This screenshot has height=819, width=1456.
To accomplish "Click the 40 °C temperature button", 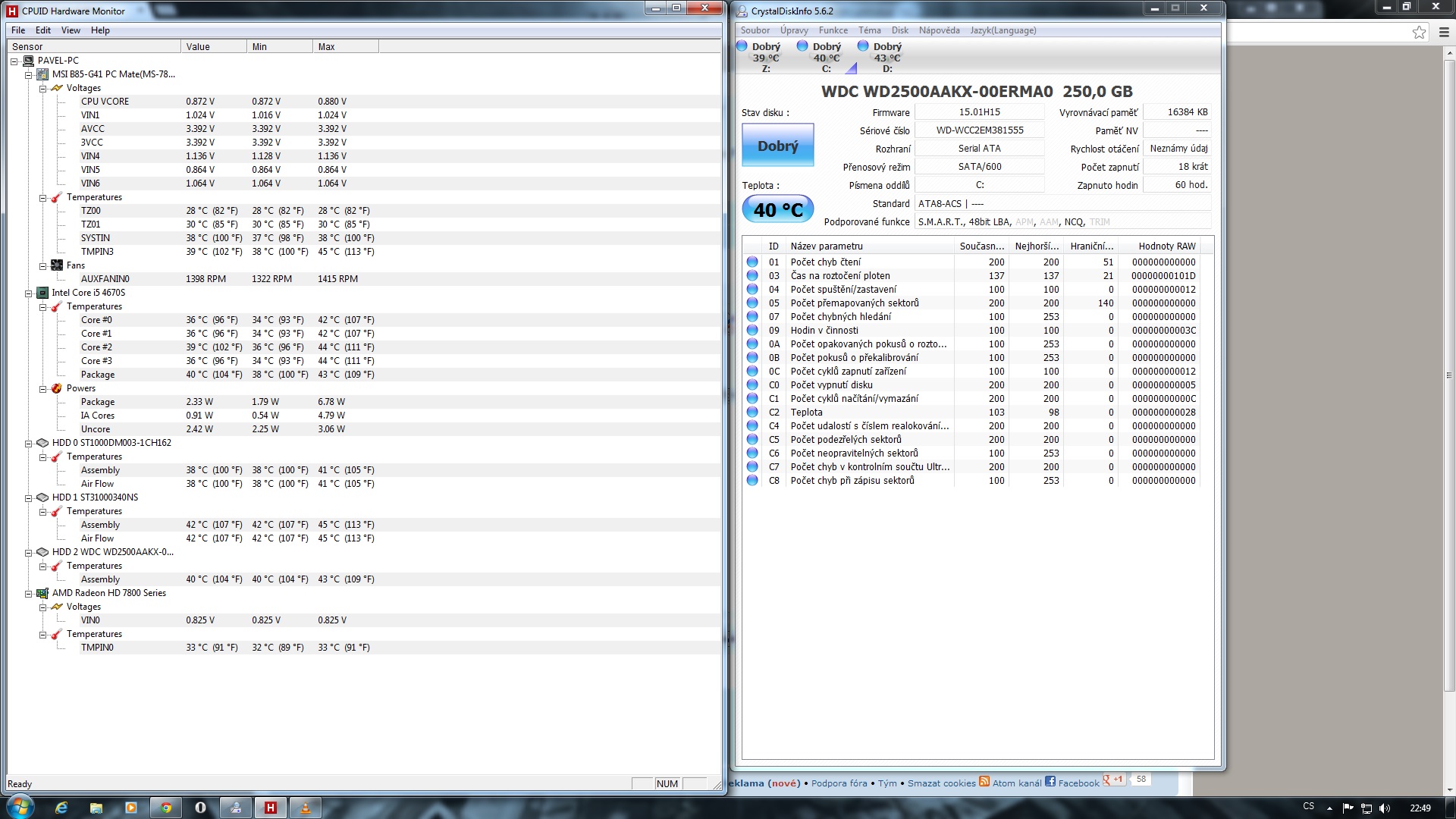I will point(777,209).
